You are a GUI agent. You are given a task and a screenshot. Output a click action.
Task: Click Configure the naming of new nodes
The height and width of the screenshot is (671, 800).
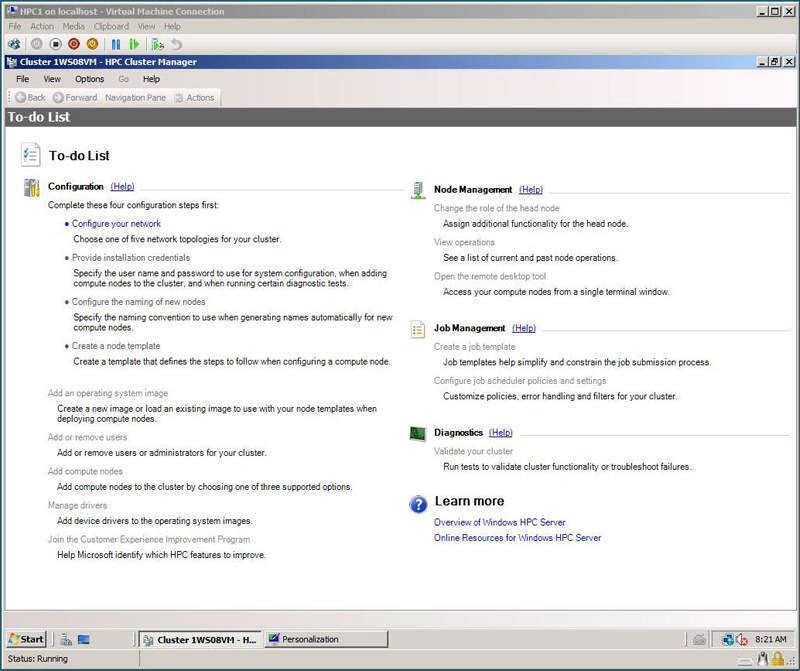click(x=138, y=302)
